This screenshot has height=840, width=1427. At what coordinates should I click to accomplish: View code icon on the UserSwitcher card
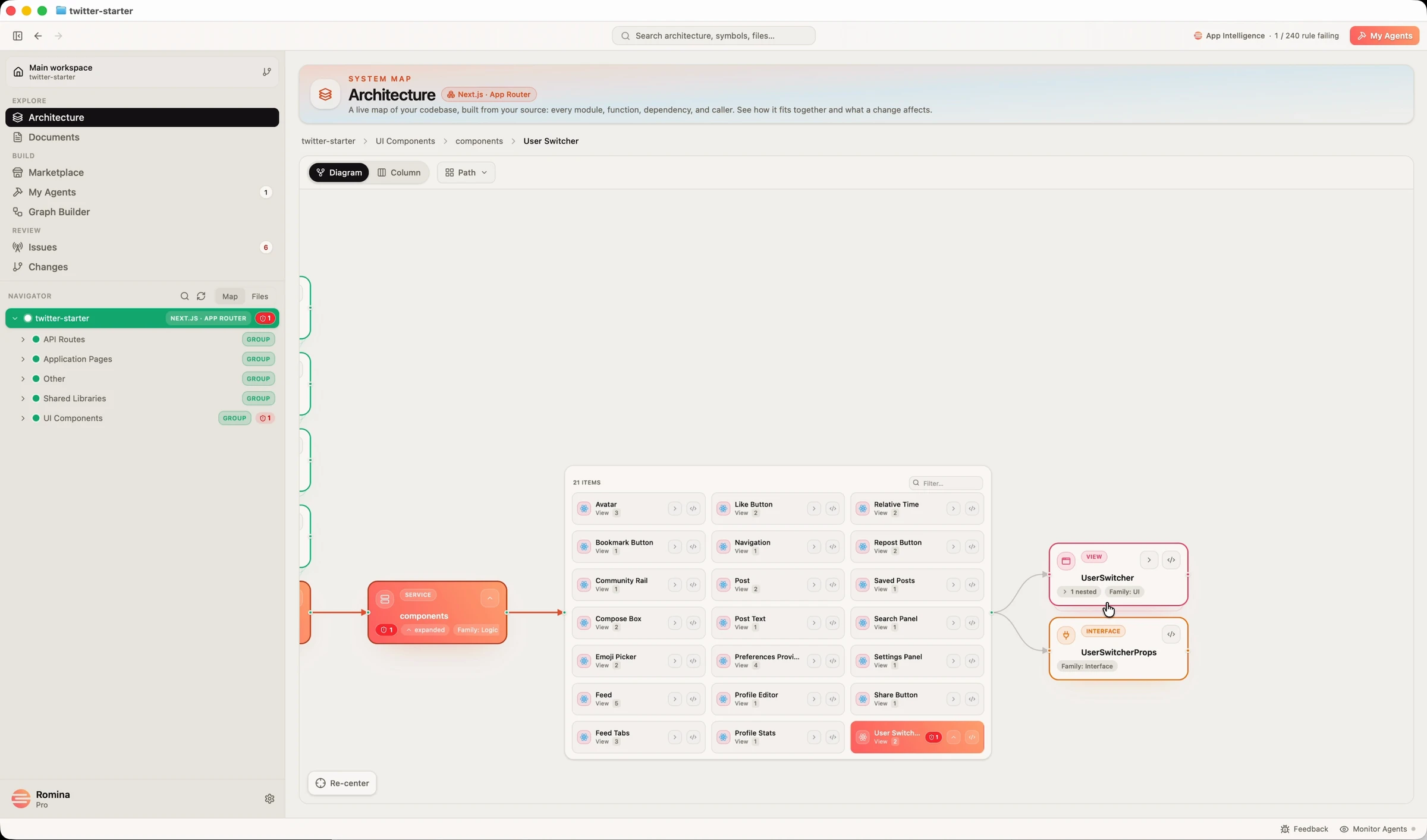pos(1171,560)
